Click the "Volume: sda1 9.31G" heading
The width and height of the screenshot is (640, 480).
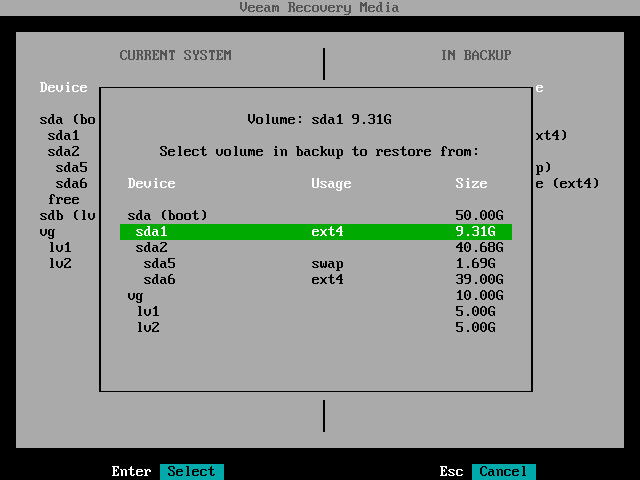click(x=320, y=120)
